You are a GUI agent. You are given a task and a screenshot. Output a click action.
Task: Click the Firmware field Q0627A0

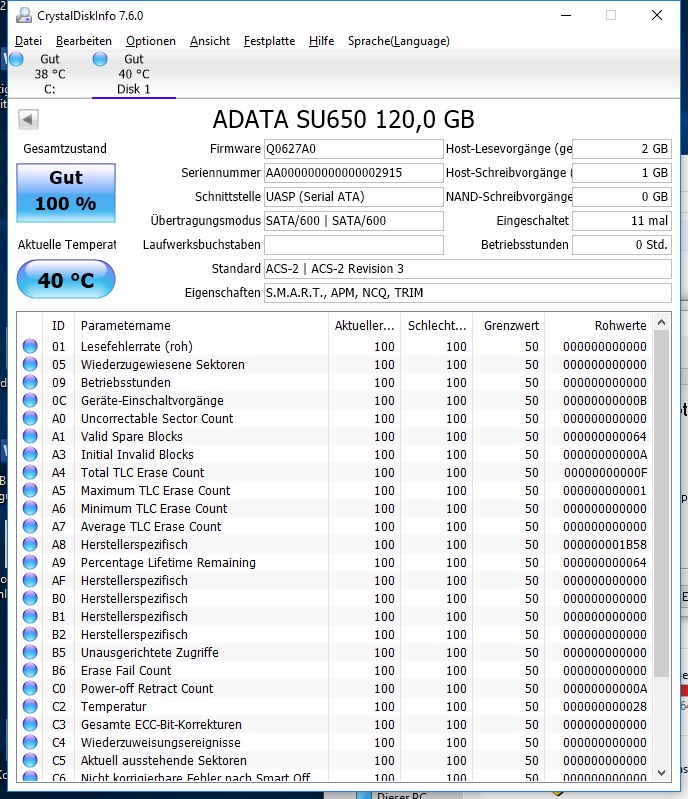pos(353,149)
